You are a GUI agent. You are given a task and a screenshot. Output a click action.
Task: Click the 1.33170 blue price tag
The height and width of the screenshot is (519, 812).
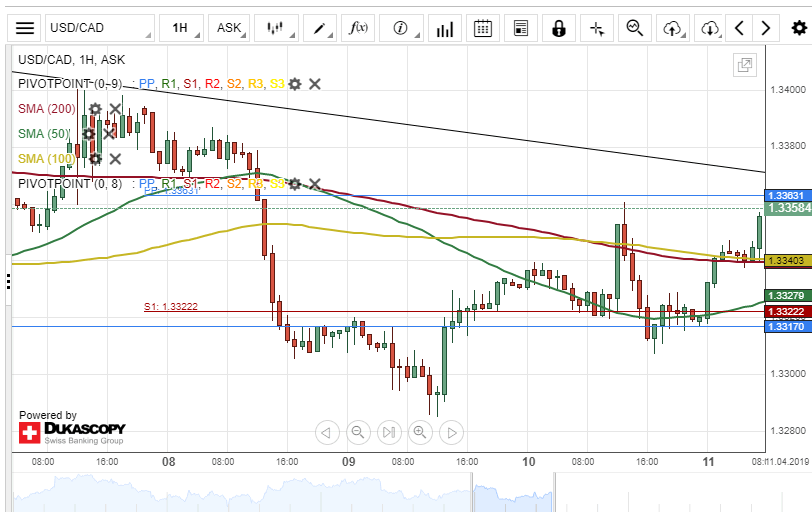click(x=788, y=326)
